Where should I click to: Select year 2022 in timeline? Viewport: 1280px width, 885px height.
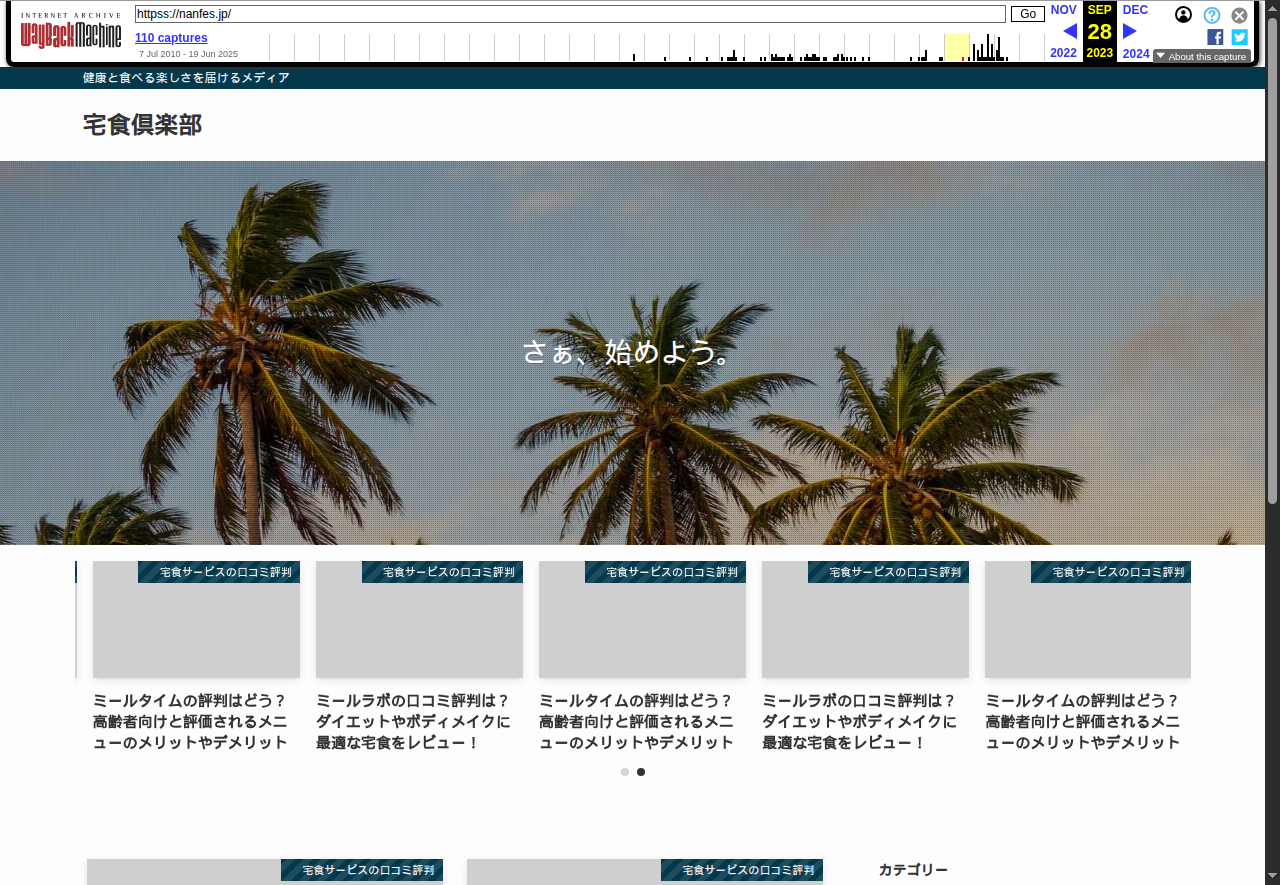(x=1063, y=53)
